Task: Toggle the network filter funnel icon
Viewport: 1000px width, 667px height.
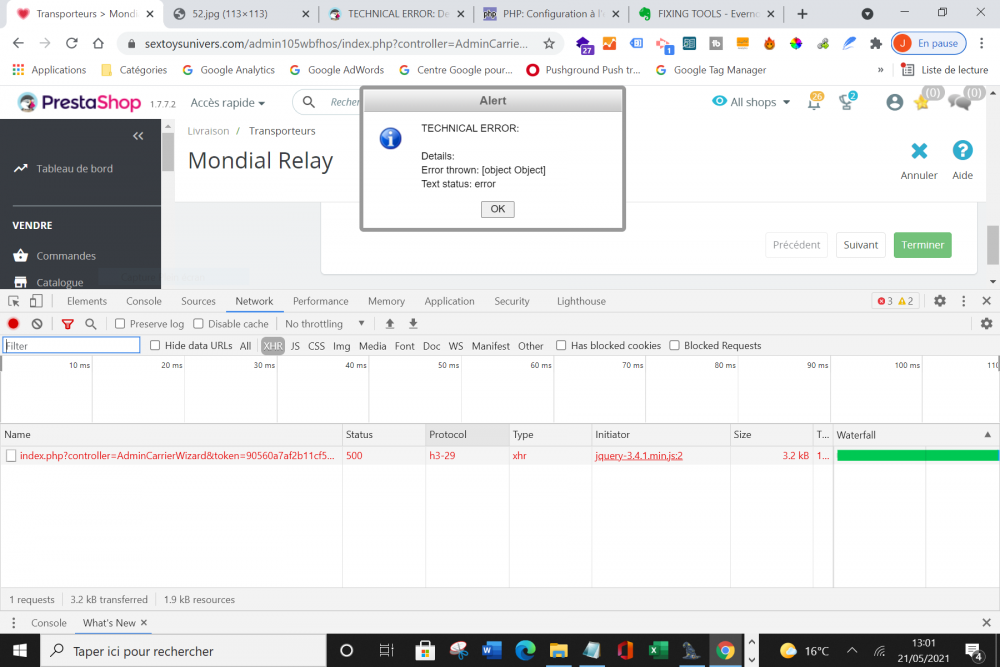Action: point(67,324)
